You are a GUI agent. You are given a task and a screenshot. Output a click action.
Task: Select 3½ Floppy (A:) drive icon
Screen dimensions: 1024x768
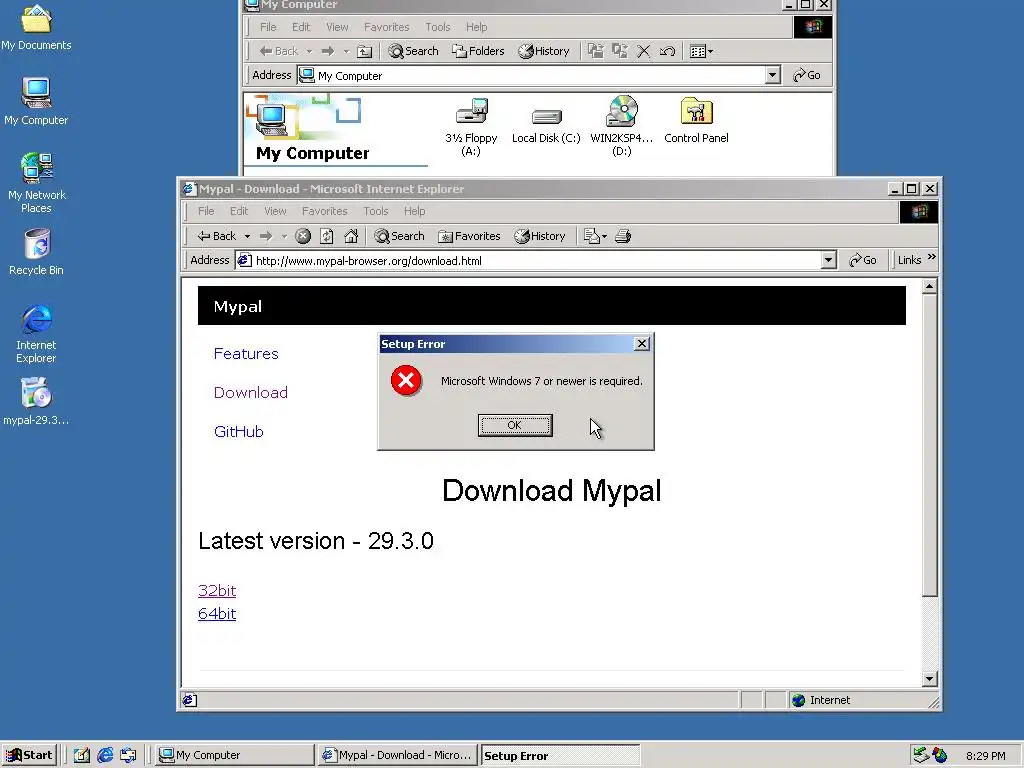[x=471, y=127]
